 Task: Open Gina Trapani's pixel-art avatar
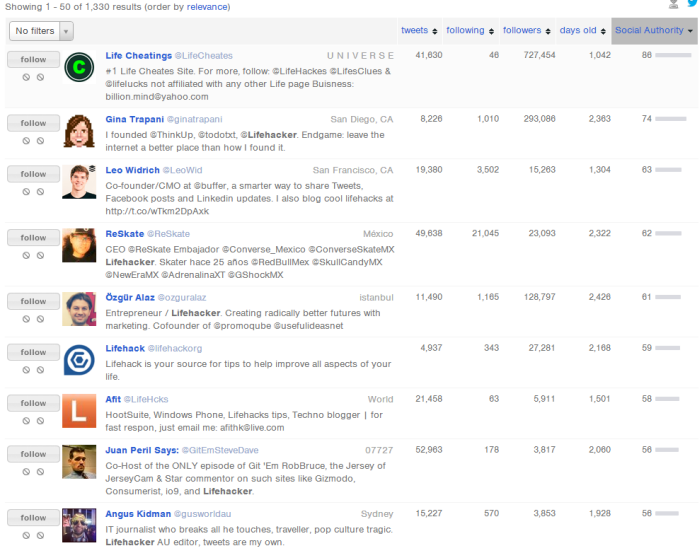(x=79, y=131)
